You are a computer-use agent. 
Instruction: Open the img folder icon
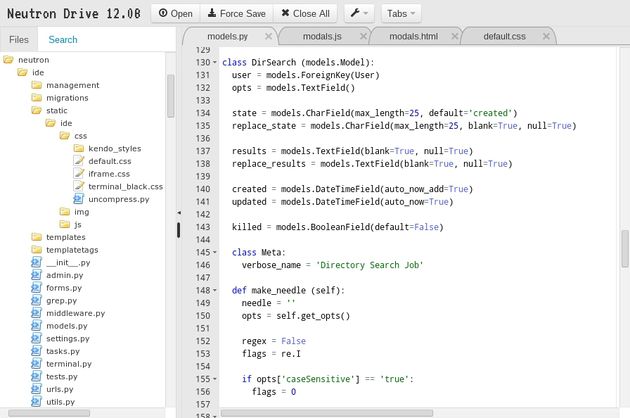pyautogui.click(x=65, y=212)
